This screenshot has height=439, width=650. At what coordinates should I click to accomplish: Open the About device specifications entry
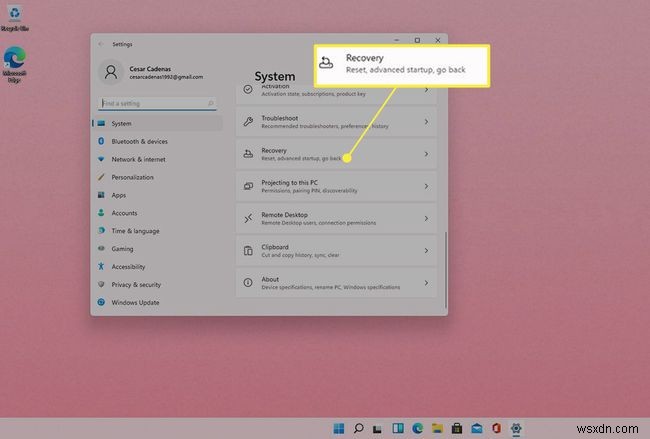pyautogui.click(x=336, y=283)
